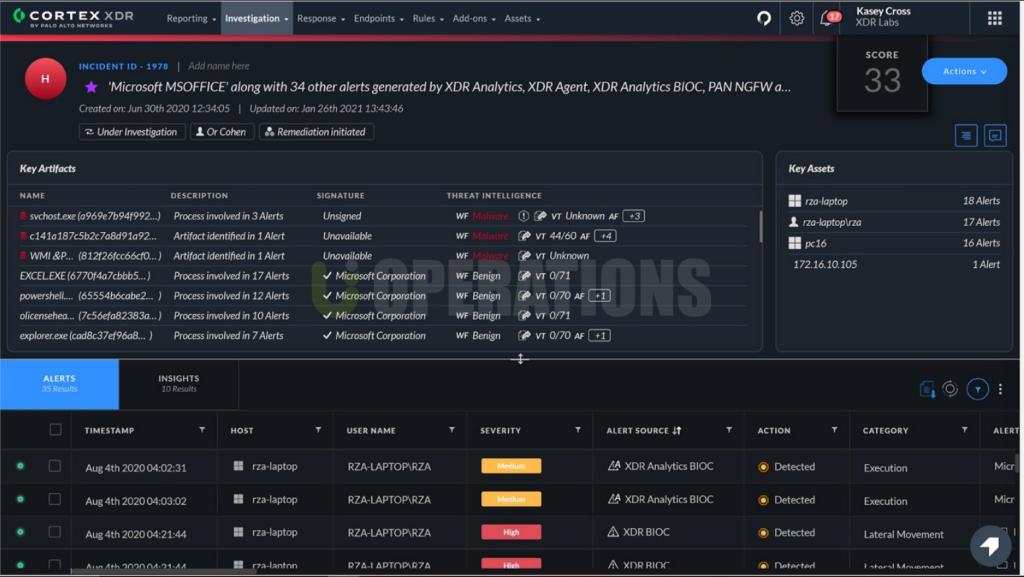Image resolution: width=1024 pixels, height=577 pixels.
Task: Tick the select-all alerts header checkbox
Action: [x=56, y=429]
